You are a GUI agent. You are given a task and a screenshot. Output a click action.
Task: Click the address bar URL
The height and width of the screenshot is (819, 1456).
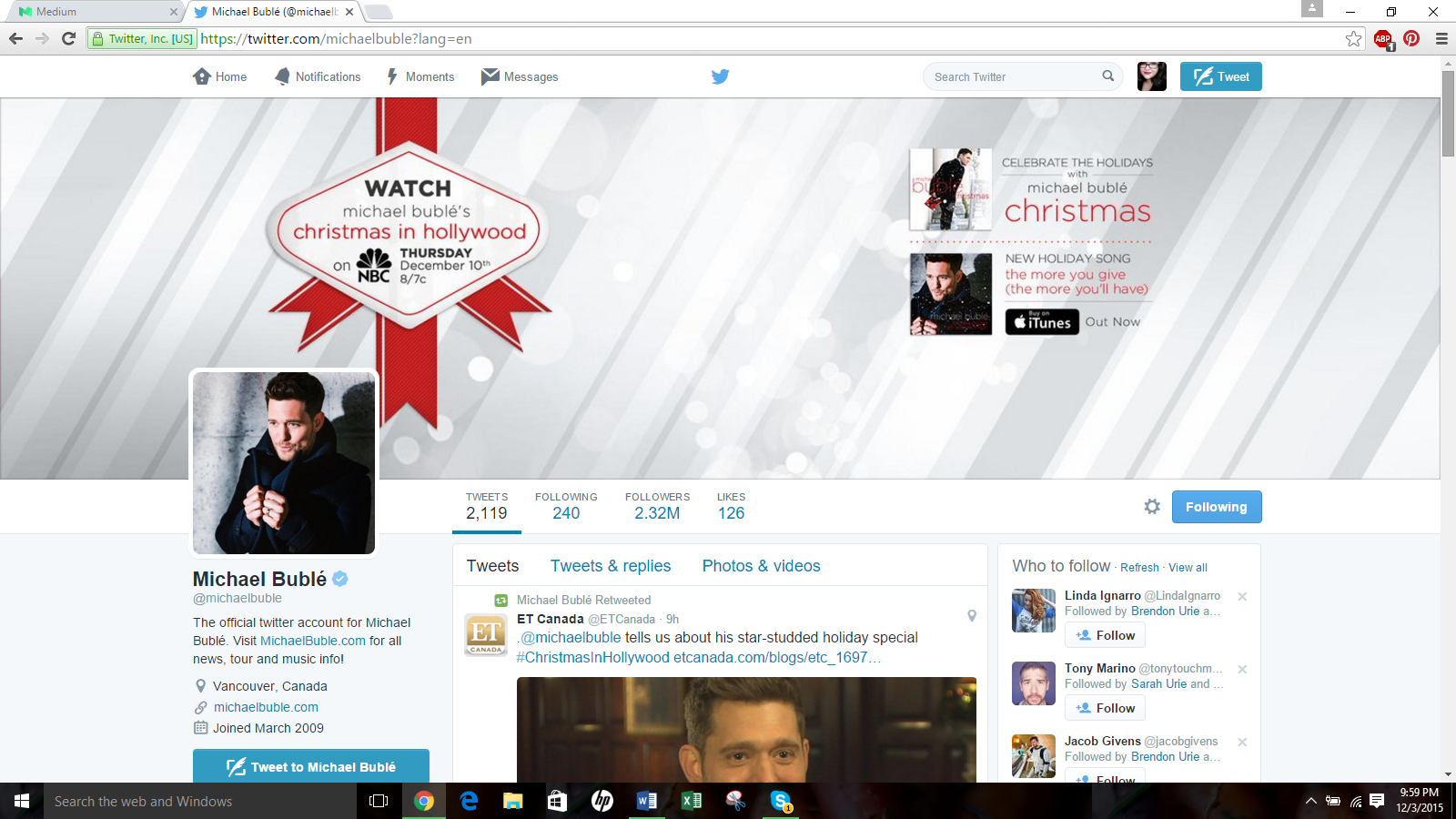coord(336,39)
